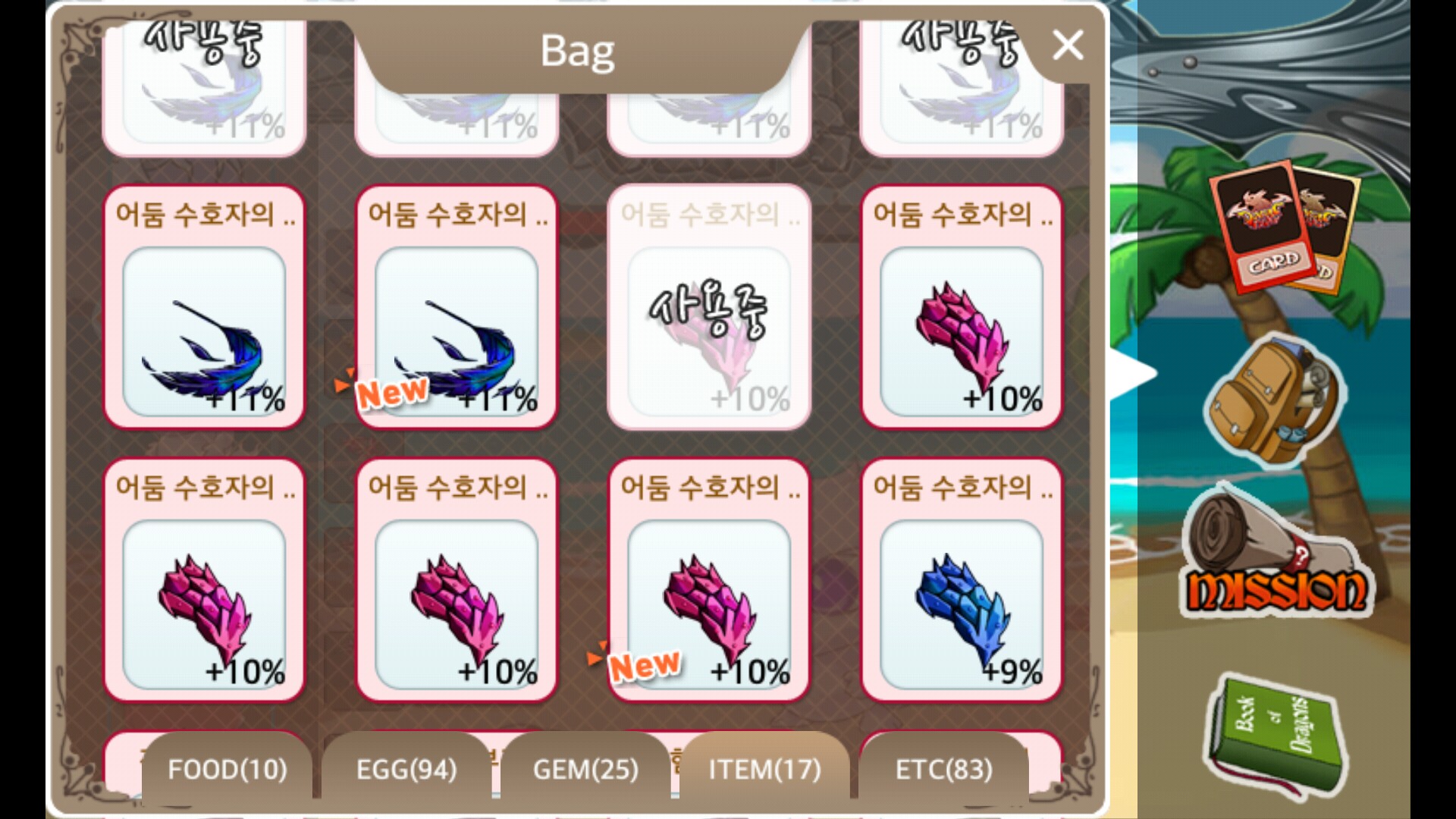Switch to the ITEM(17) tab
This screenshot has height=819, width=1456.
point(764,768)
